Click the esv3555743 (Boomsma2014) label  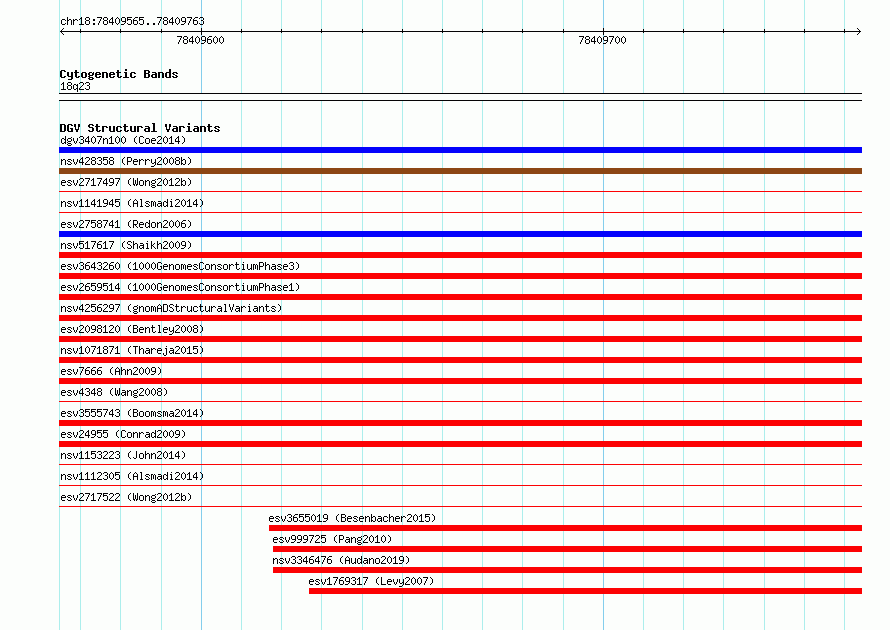[x=132, y=413]
